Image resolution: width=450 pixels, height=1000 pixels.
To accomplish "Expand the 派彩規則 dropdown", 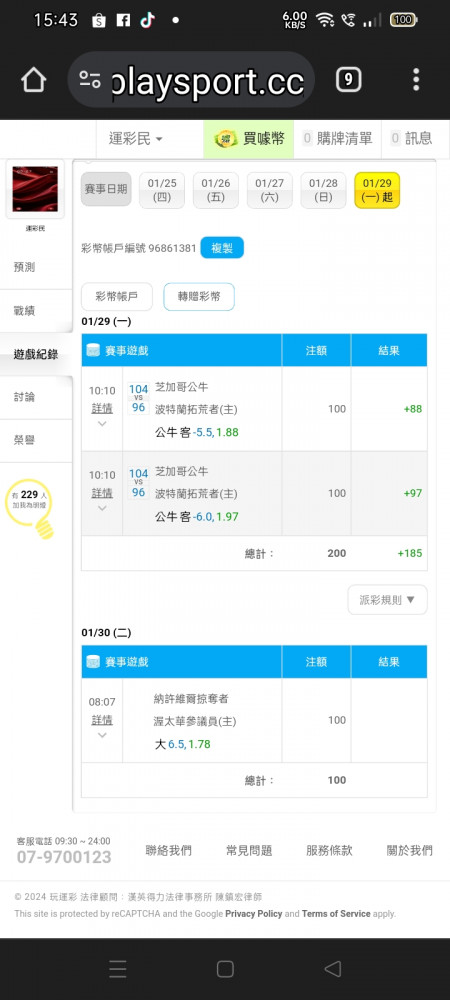I will point(388,599).
